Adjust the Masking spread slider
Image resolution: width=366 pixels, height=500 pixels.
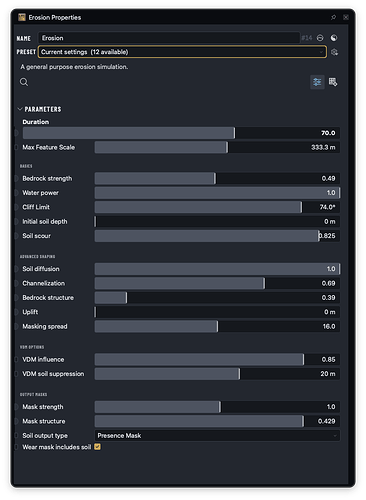pos(217,326)
